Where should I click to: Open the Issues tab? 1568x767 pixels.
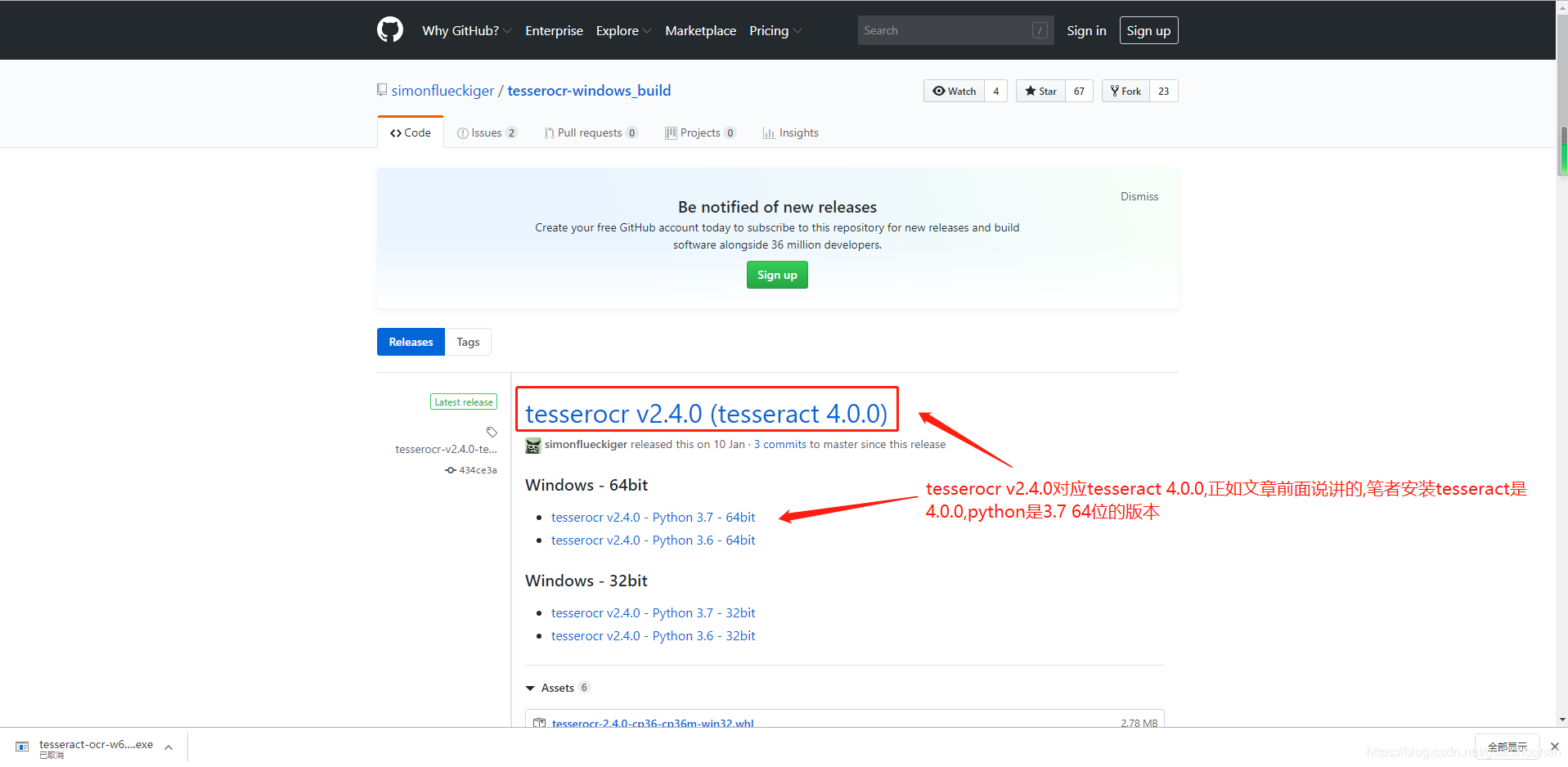[x=487, y=132]
